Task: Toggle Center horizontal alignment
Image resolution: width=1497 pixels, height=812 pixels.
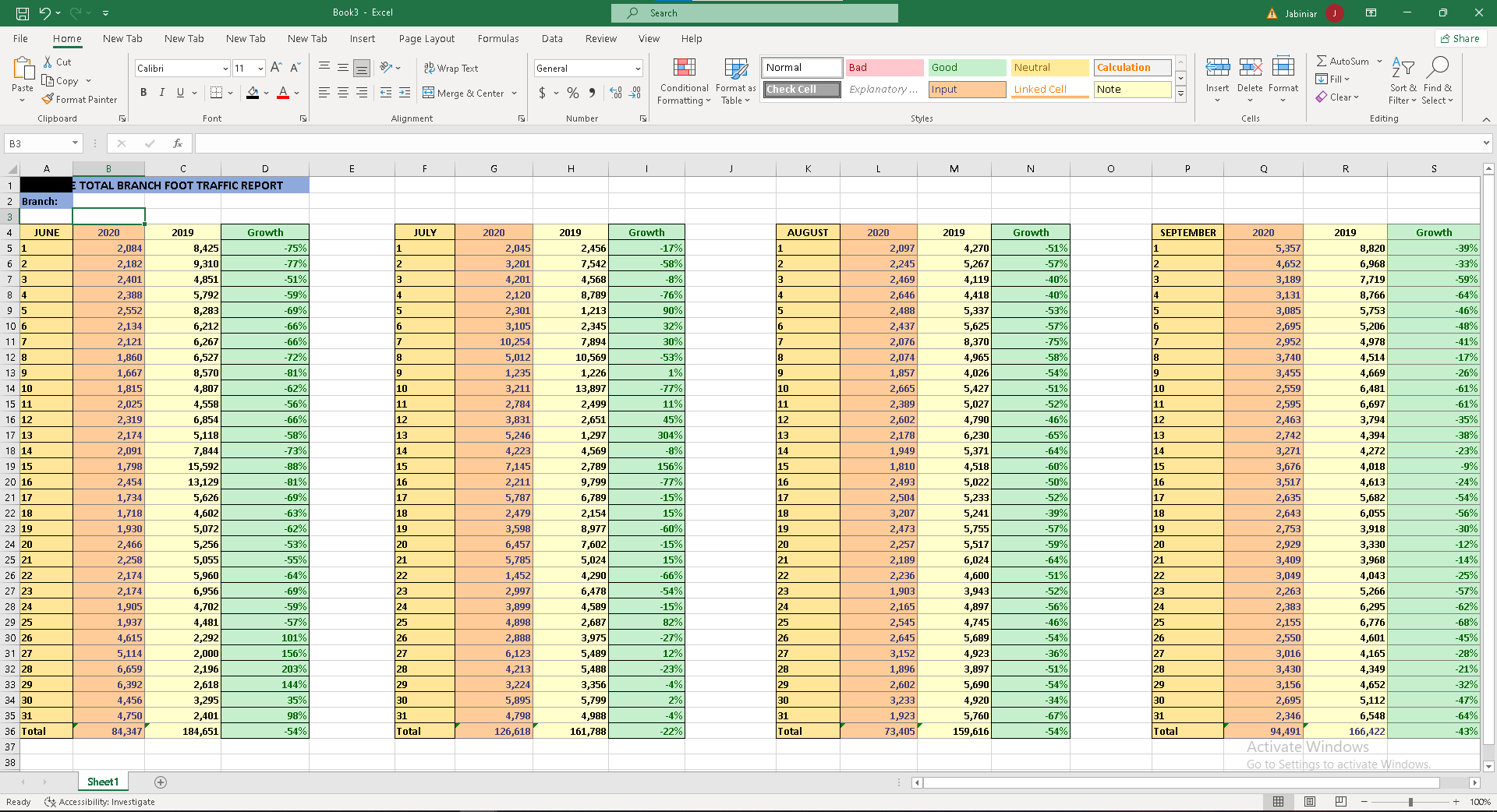Action: 343,93
